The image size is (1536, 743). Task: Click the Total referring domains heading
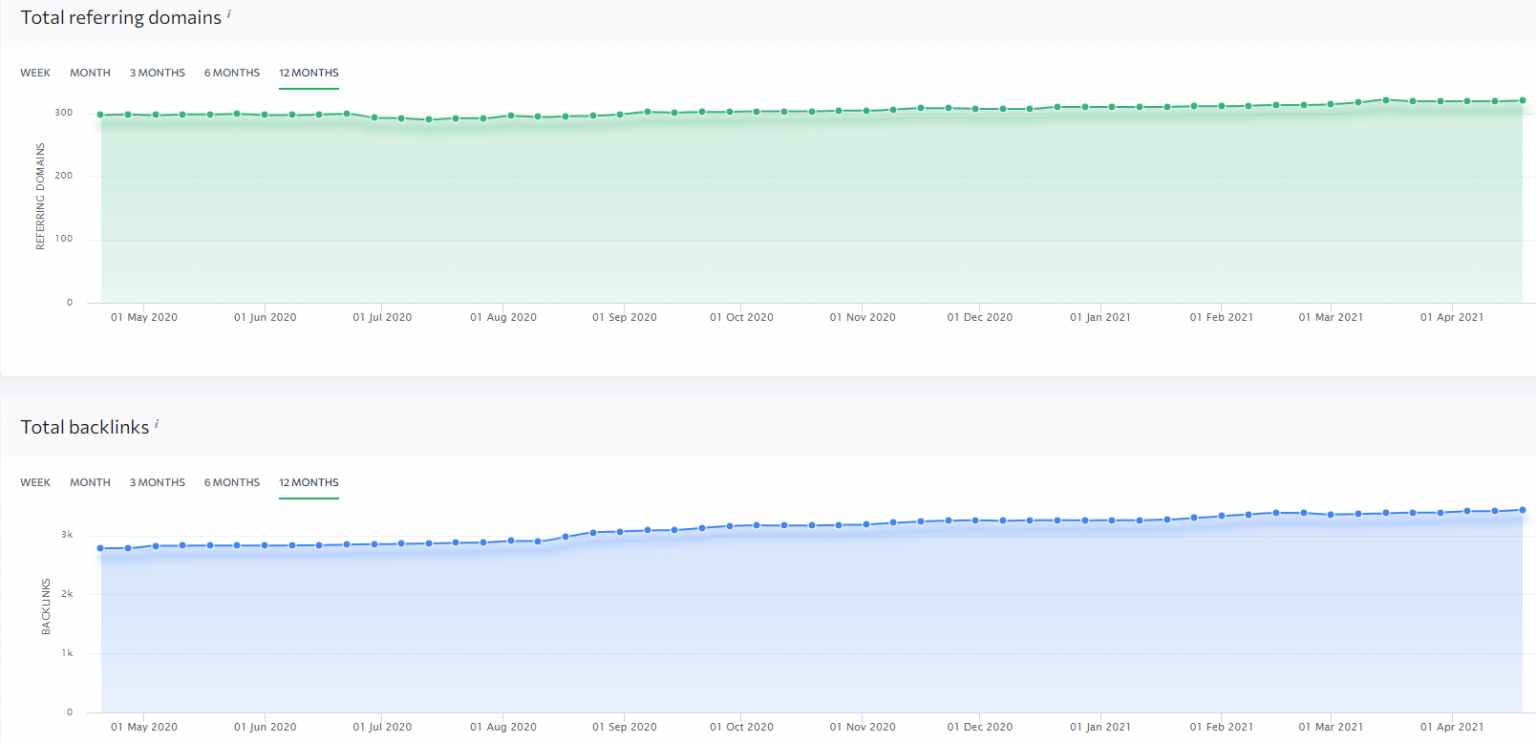point(121,17)
